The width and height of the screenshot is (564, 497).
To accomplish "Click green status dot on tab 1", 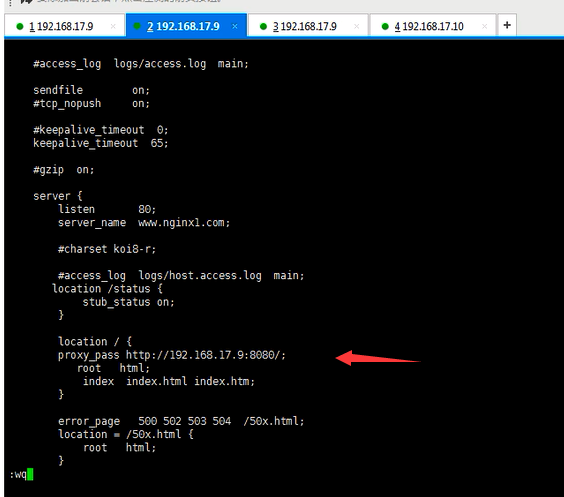I will pos(20,26).
